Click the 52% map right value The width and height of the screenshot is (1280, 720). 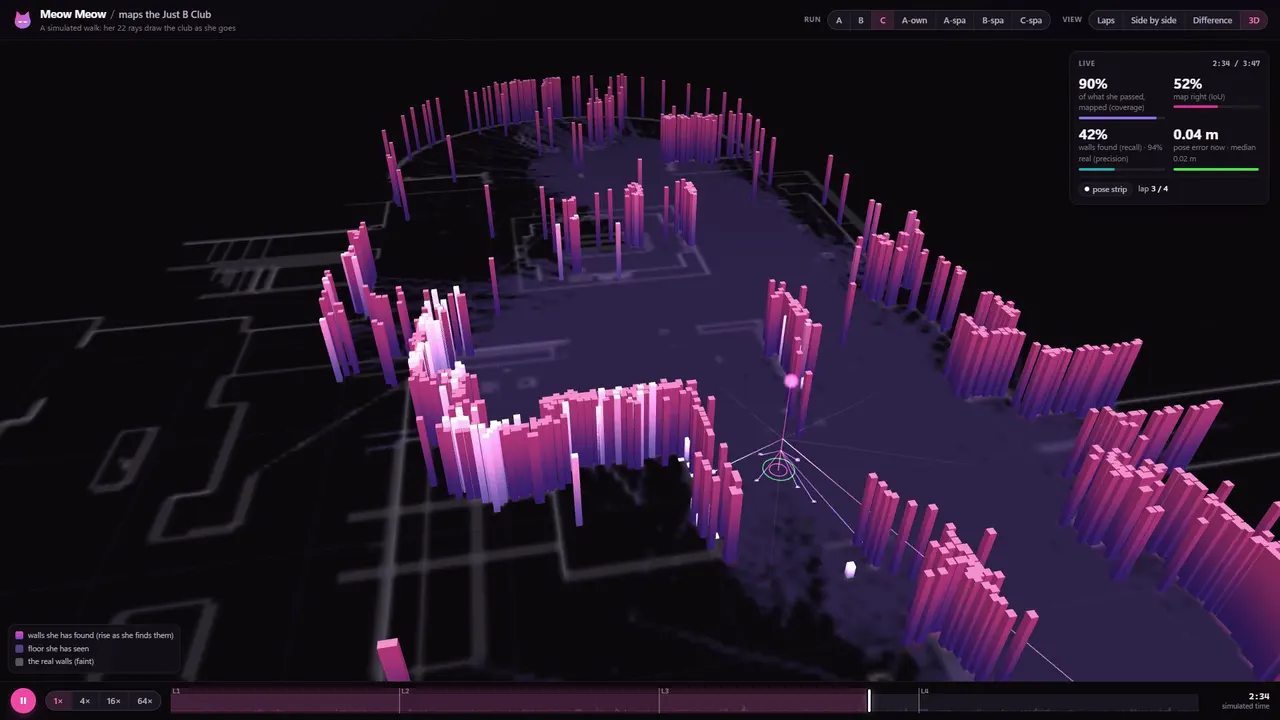point(1187,84)
